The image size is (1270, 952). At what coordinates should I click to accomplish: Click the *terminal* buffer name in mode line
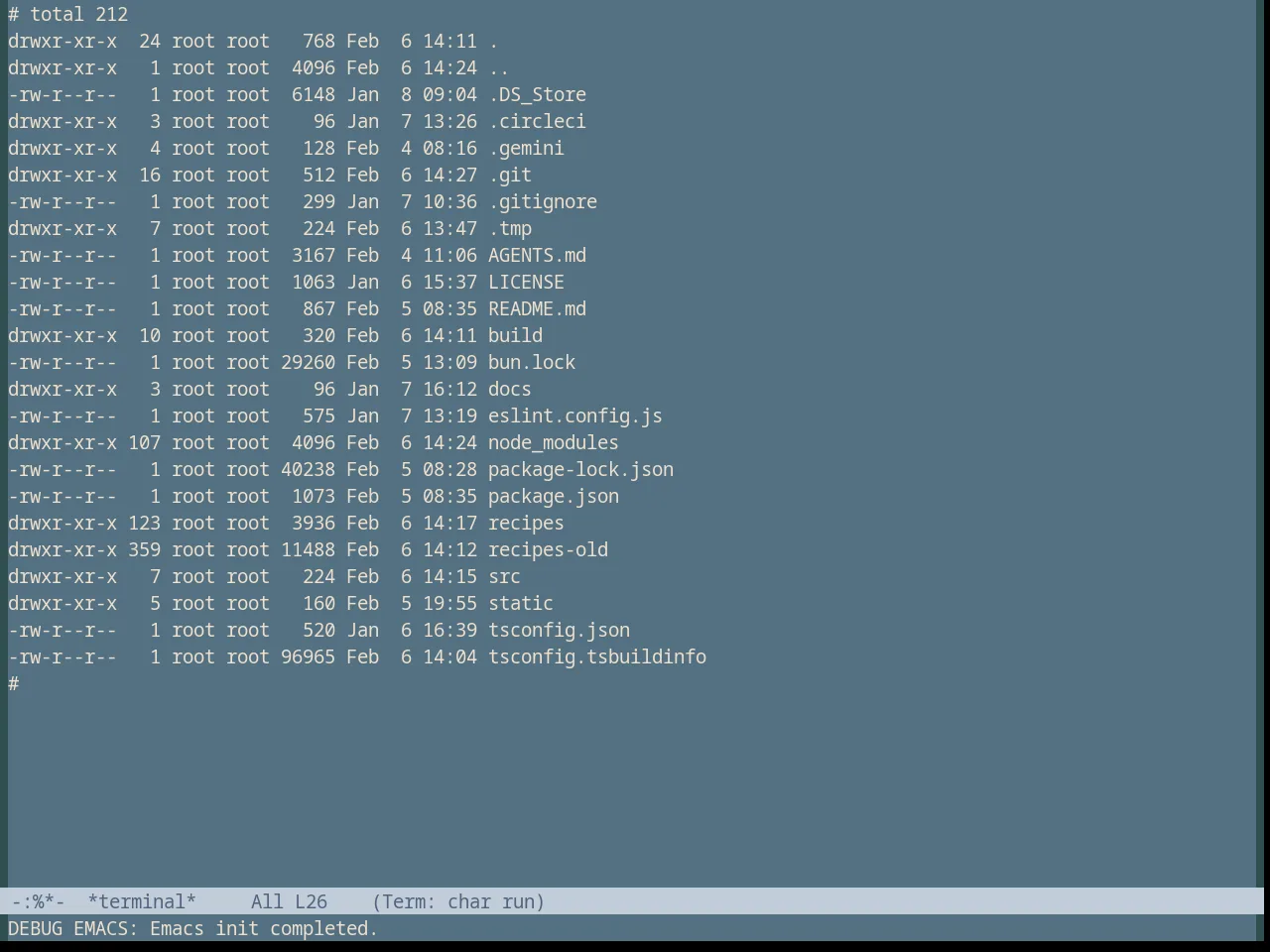tap(142, 901)
